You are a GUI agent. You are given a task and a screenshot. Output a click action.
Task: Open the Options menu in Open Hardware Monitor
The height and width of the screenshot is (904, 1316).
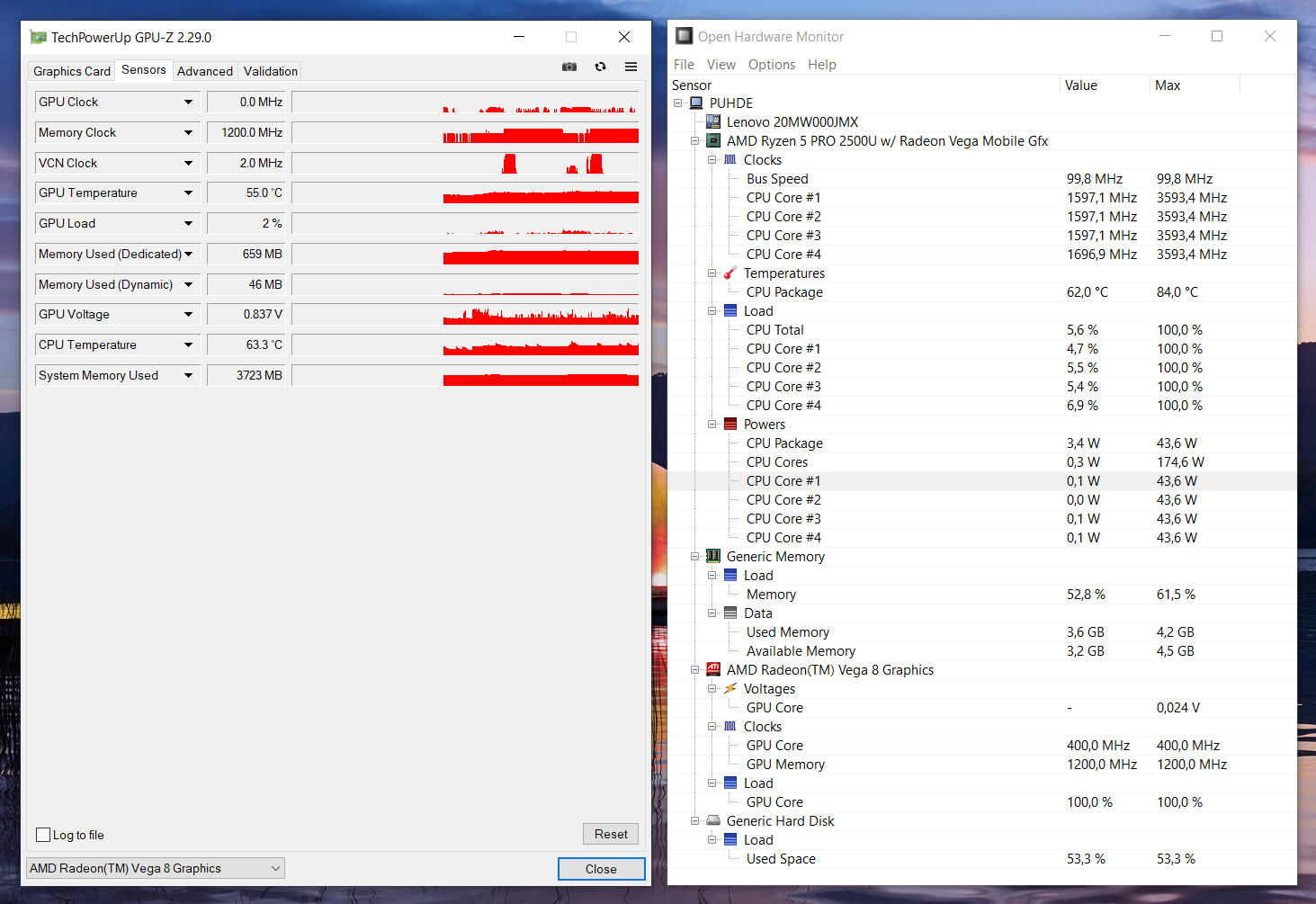coord(771,64)
